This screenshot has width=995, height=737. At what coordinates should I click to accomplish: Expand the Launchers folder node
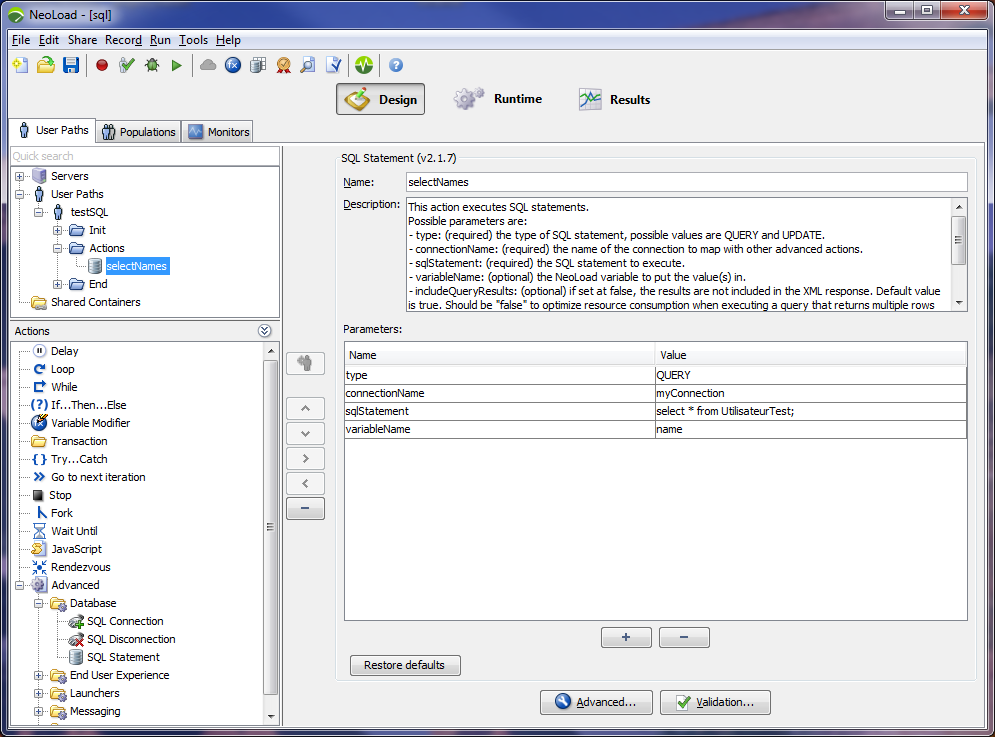[39, 693]
